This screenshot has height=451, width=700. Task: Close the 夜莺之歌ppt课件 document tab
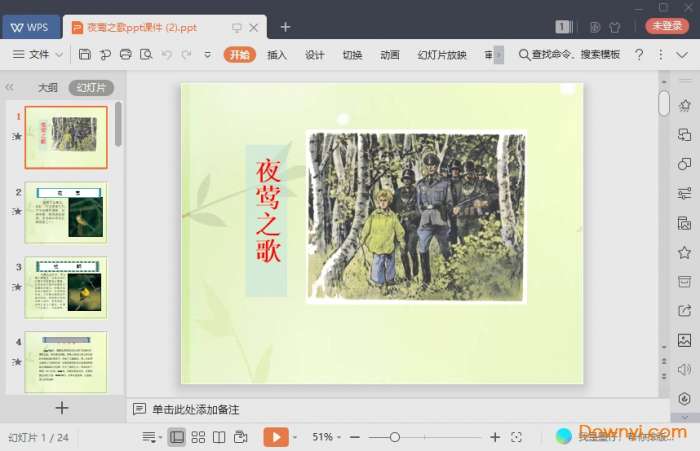(254, 28)
